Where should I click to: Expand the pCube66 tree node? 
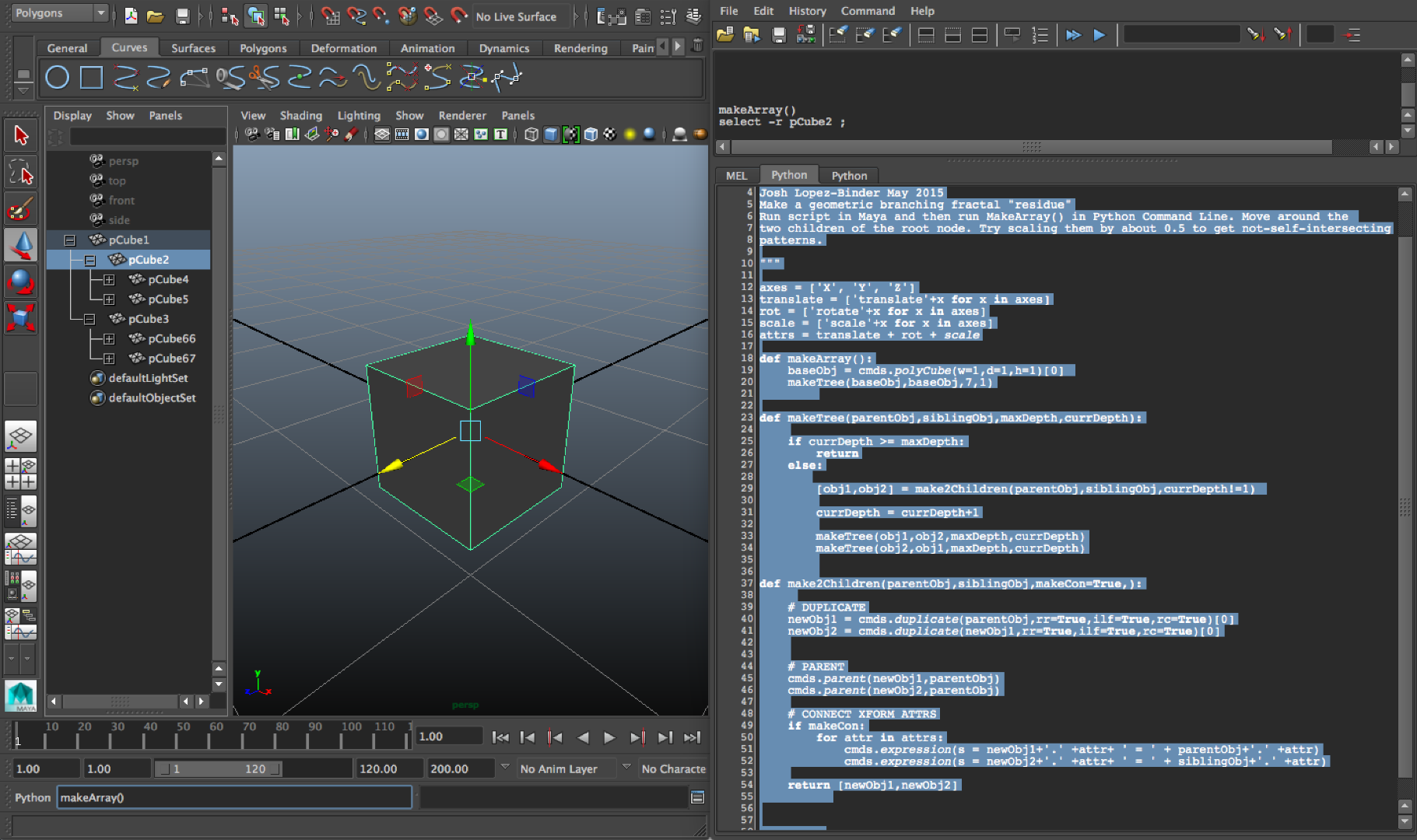coord(109,339)
